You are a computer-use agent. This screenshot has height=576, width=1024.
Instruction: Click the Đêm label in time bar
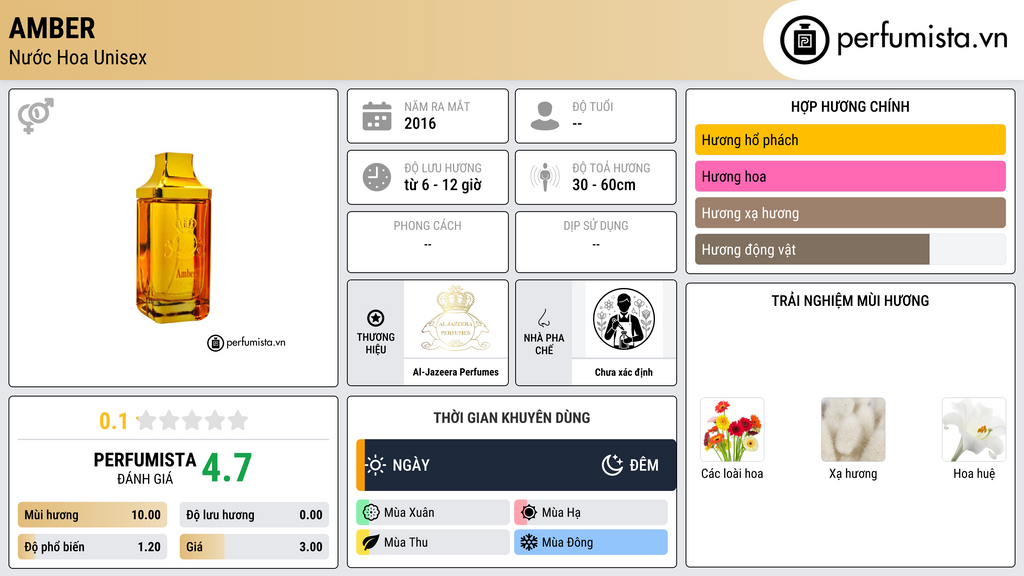click(644, 465)
